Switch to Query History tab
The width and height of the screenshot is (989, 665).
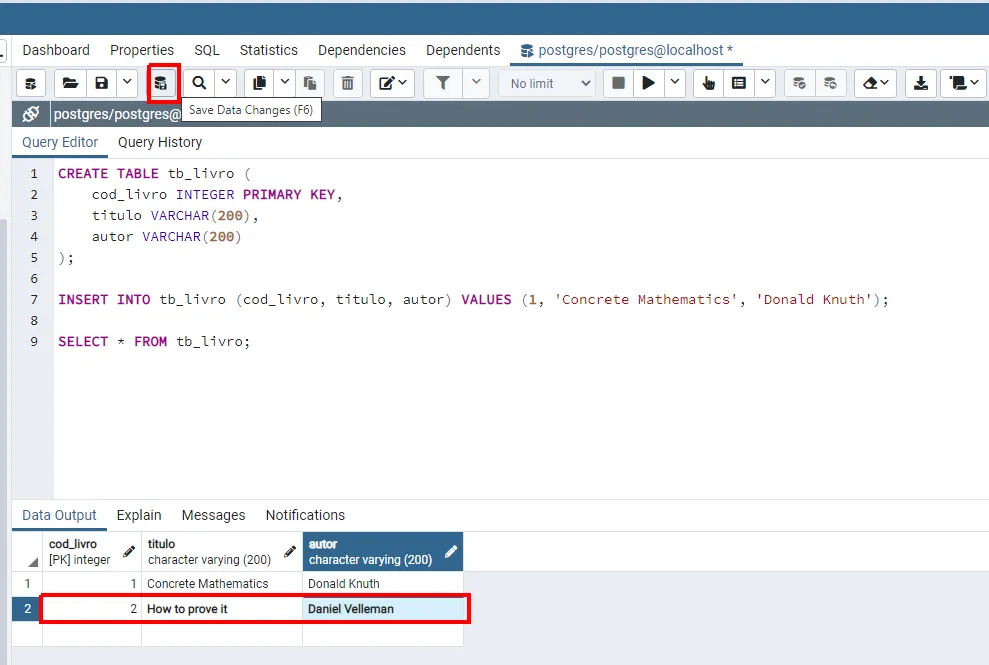(x=160, y=143)
